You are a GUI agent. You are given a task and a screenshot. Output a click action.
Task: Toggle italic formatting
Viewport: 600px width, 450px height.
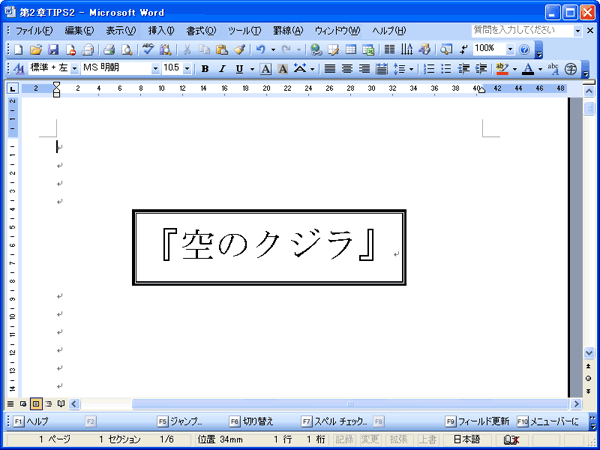point(222,69)
